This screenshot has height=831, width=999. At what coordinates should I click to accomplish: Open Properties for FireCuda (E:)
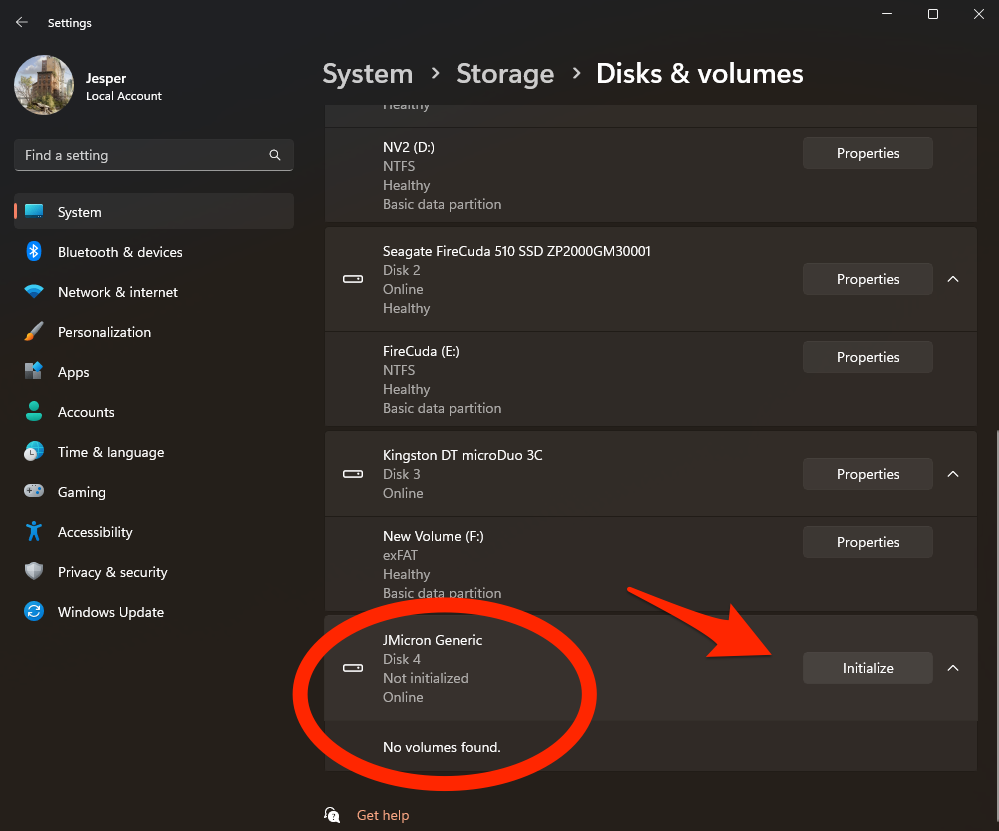868,357
